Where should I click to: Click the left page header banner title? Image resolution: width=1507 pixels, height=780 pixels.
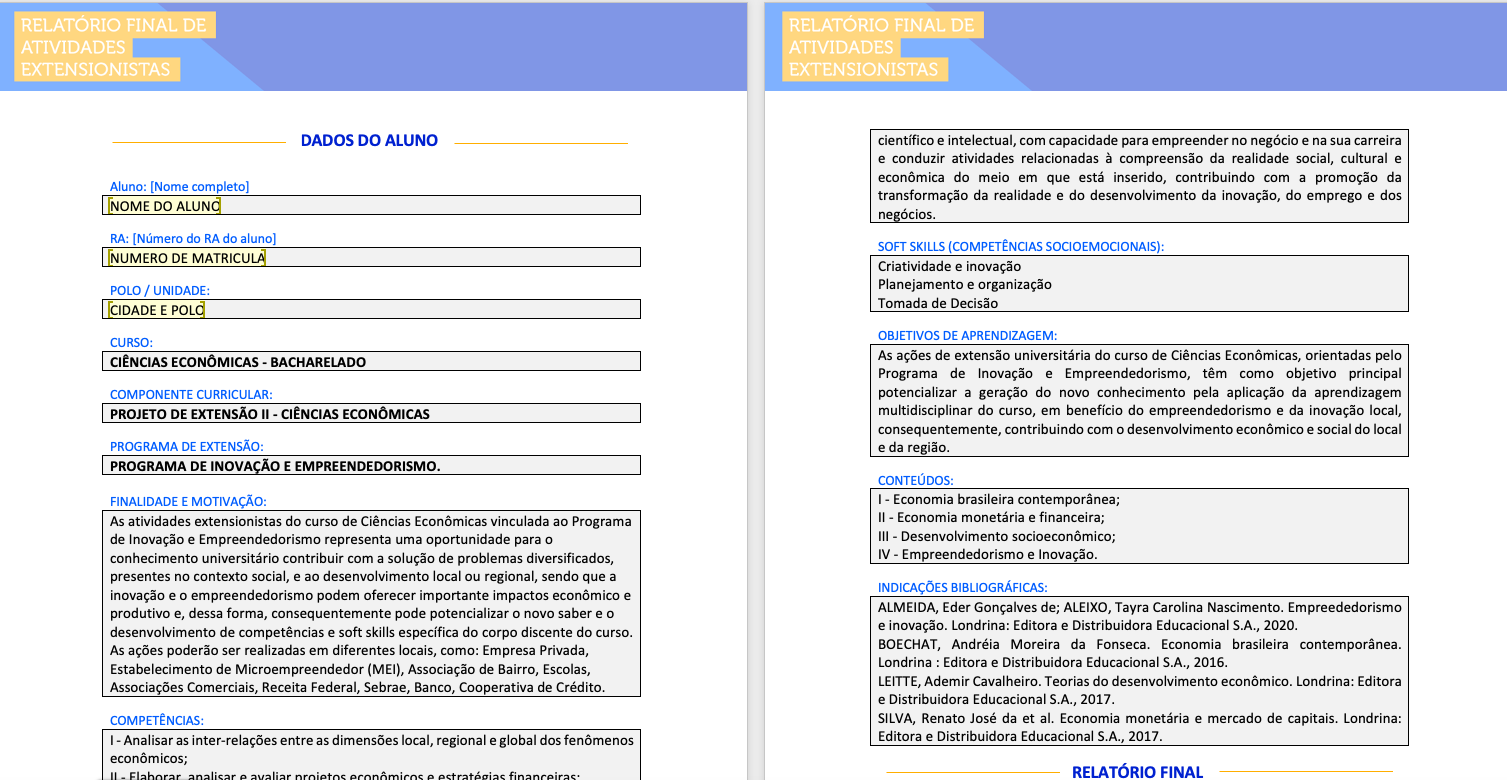(x=113, y=47)
